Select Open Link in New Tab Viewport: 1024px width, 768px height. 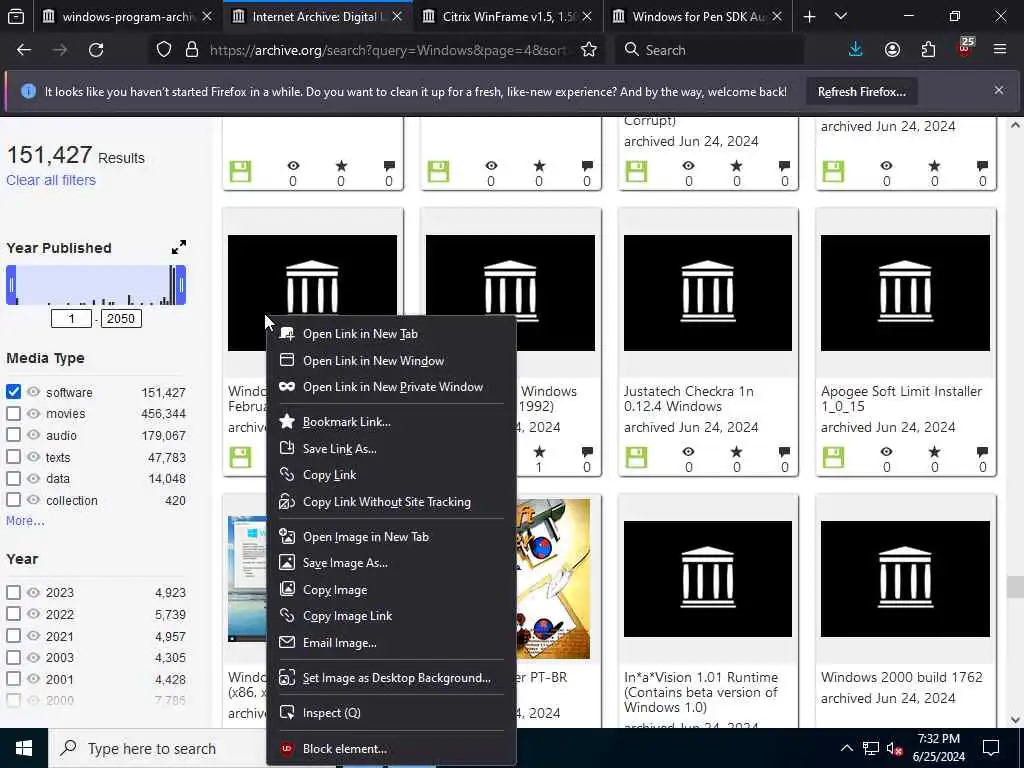(x=391, y=334)
